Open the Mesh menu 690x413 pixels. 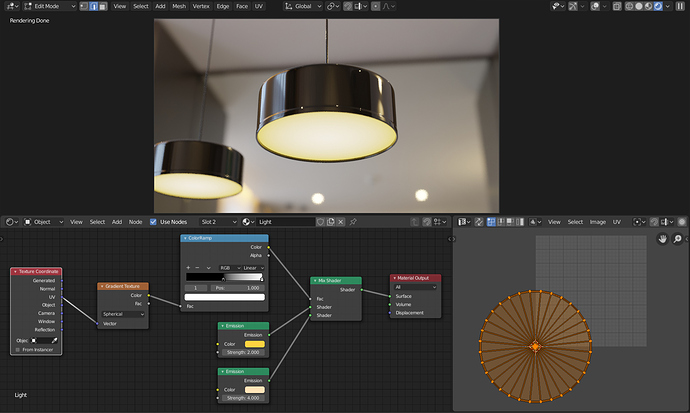point(179,6)
